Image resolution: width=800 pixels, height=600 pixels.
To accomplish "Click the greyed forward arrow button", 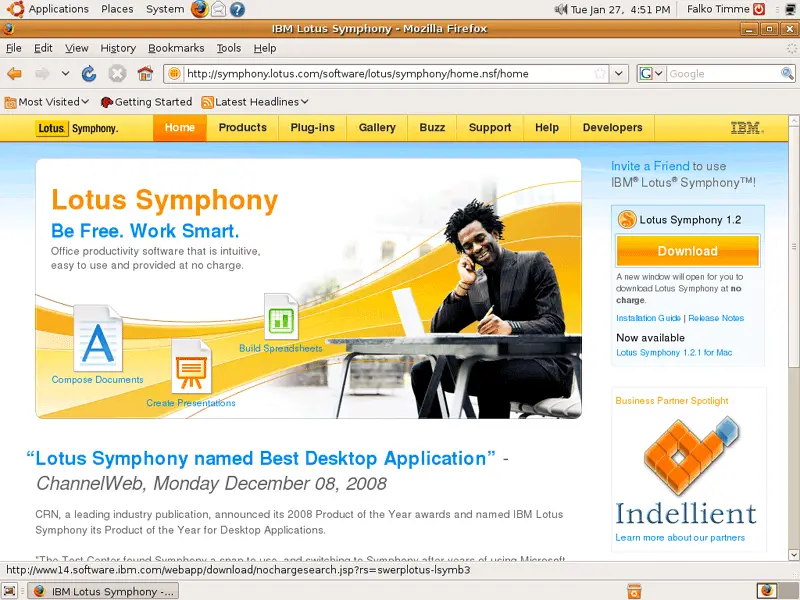I will (42, 74).
